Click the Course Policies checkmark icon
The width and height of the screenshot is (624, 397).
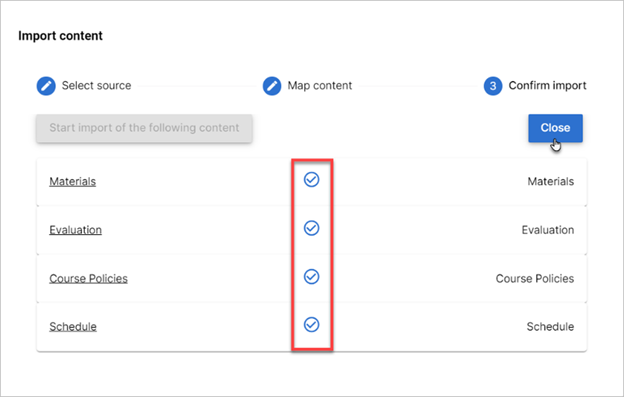click(x=312, y=276)
